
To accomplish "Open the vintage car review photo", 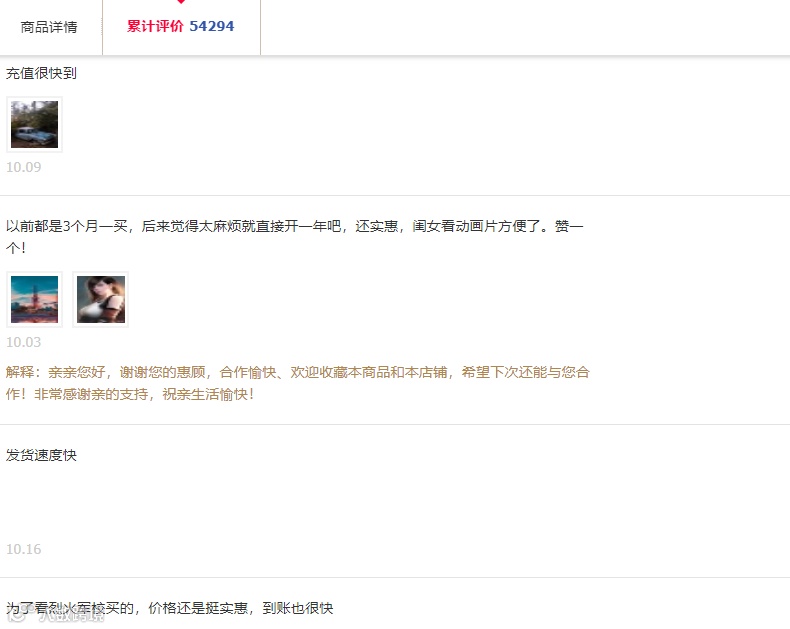I will pyautogui.click(x=34, y=124).
